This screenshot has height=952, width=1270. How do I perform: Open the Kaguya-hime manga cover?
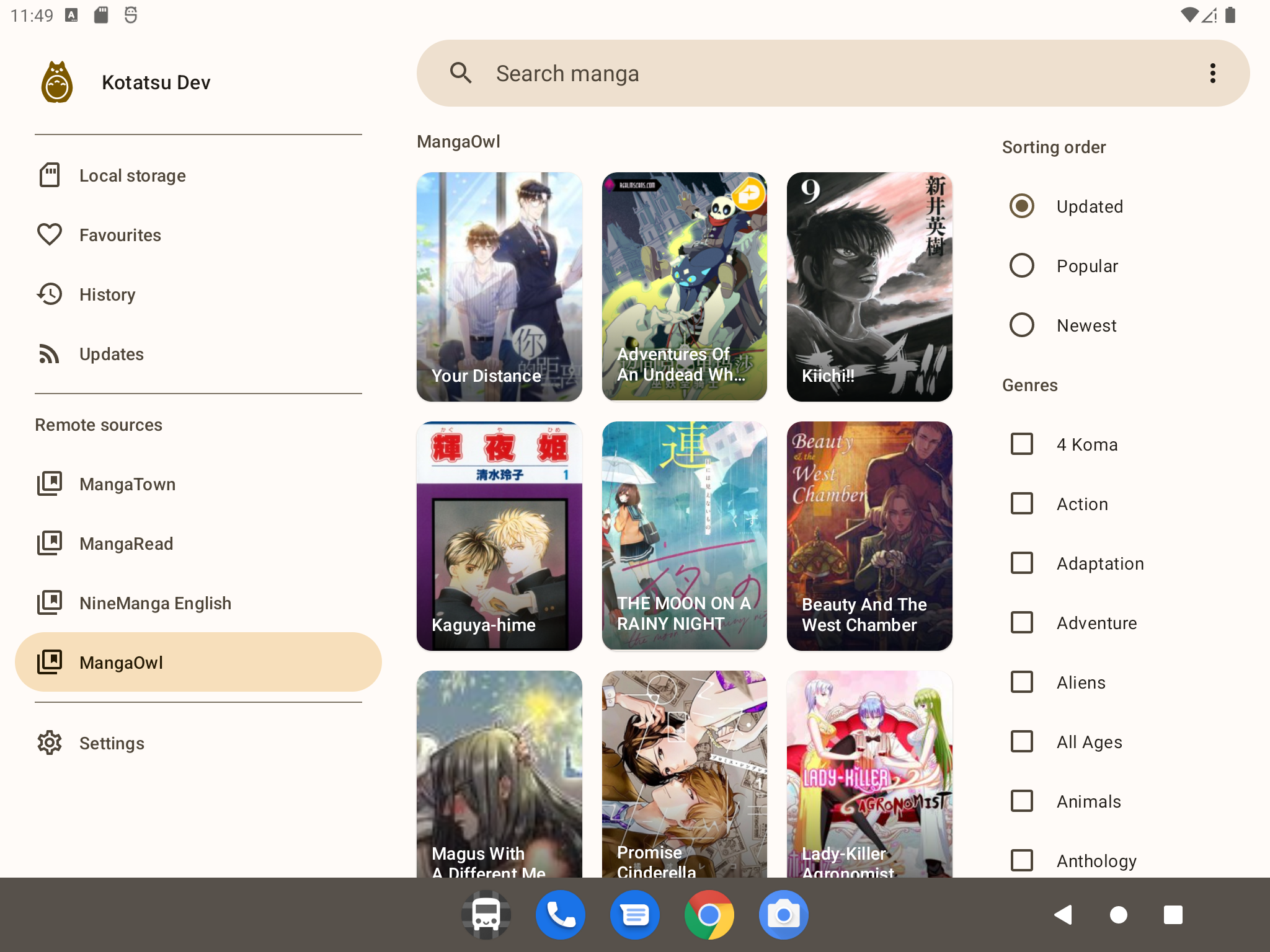click(x=499, y=536)
